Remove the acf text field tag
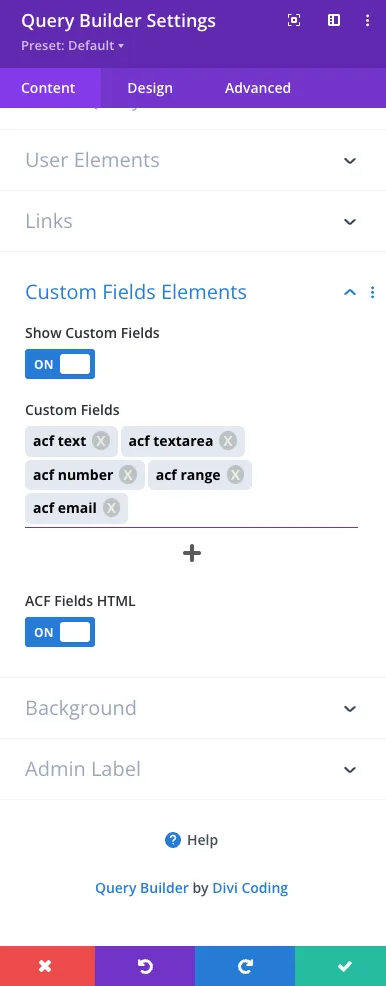Viewport: 386px width, 986px height. [101, 441]
